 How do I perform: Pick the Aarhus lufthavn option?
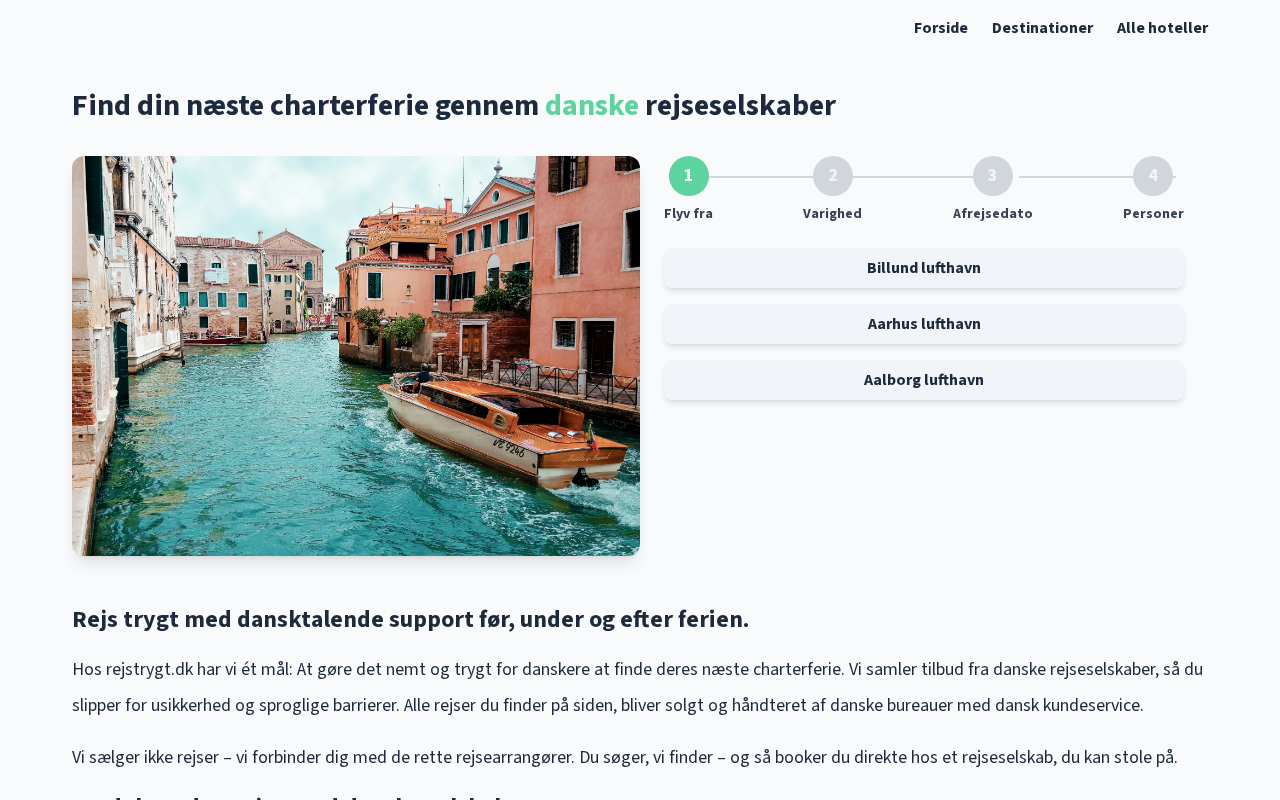pyautogui.click(x=923, y=324)
